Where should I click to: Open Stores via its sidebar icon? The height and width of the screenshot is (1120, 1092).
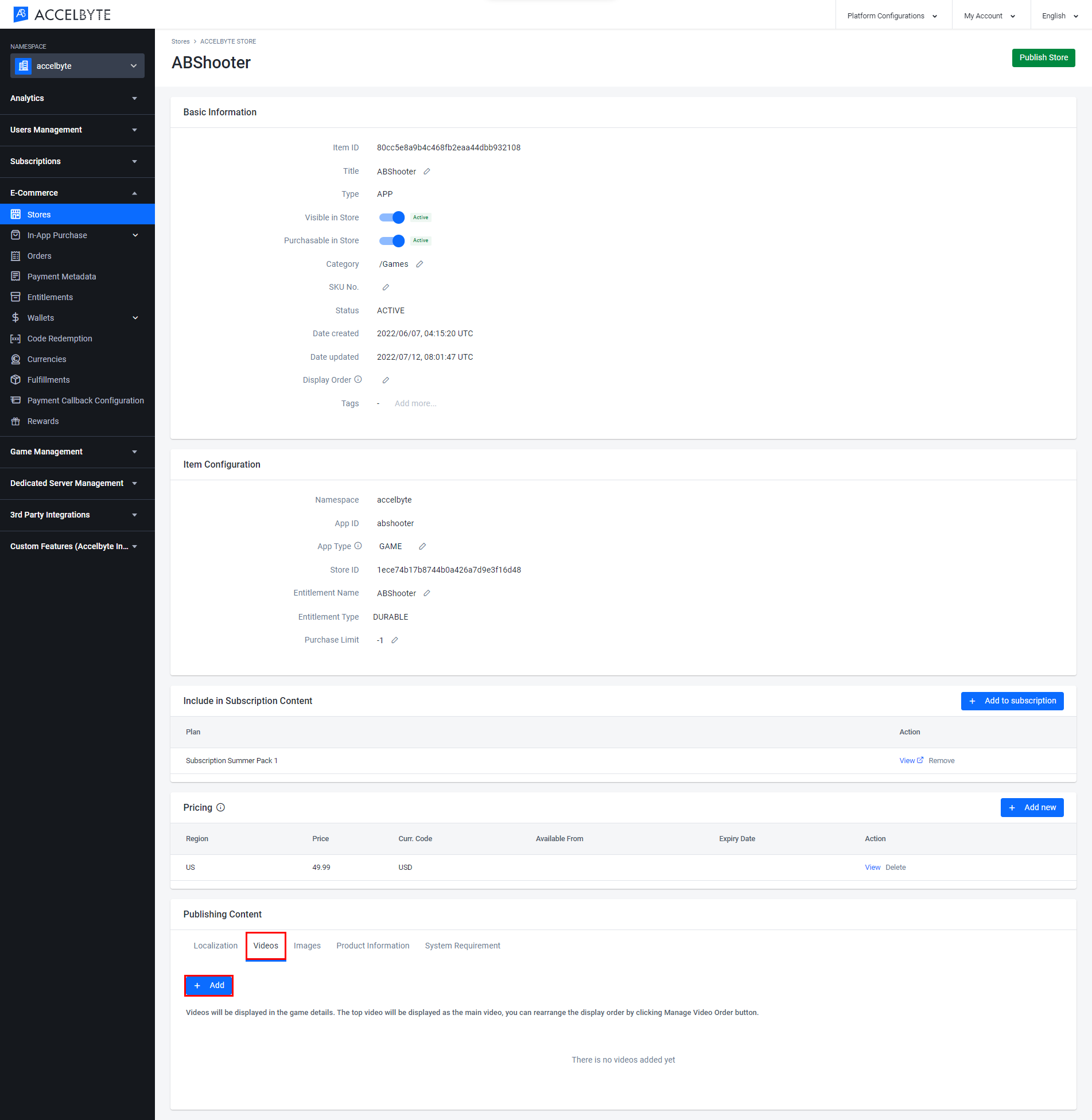pos(15,215)
